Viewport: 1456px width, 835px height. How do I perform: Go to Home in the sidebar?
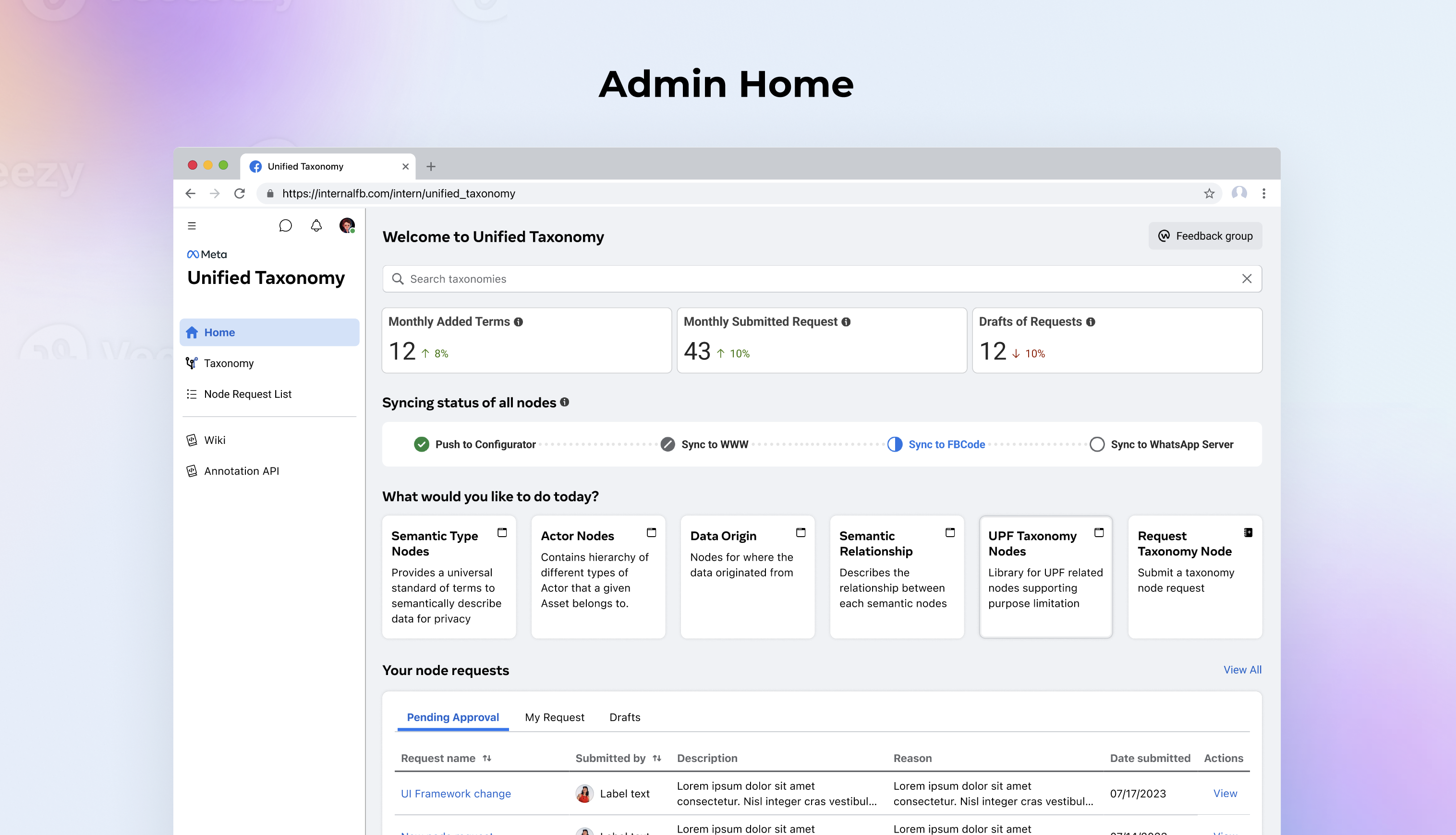click(x=269, y=332)
